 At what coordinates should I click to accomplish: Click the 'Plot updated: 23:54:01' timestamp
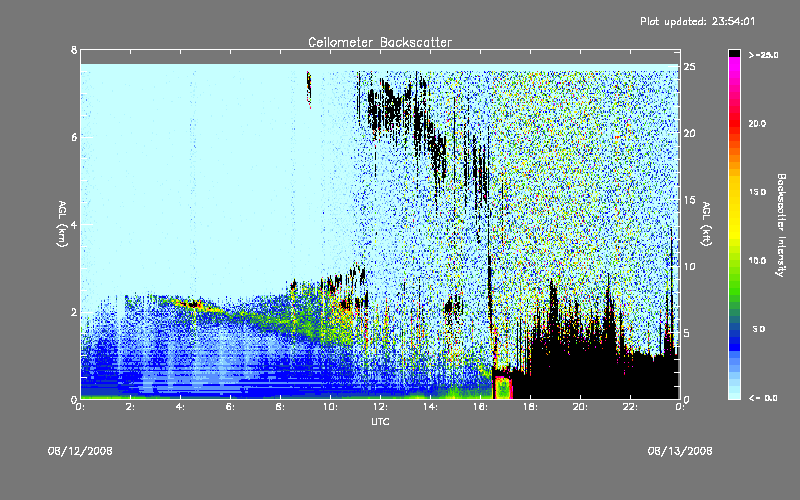point(697,21)
